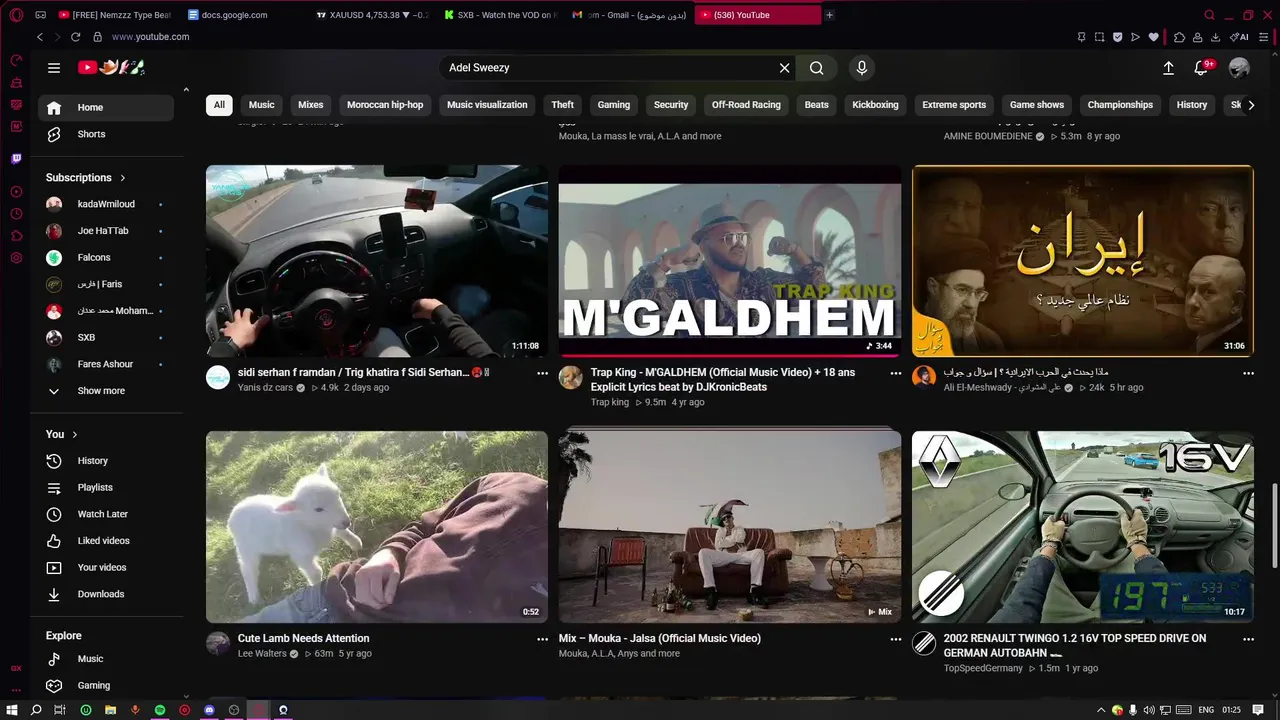Open the upload video icon
Image resolution: width=1280 pixels, height=720 pixels.
(x=1168, y=68)
